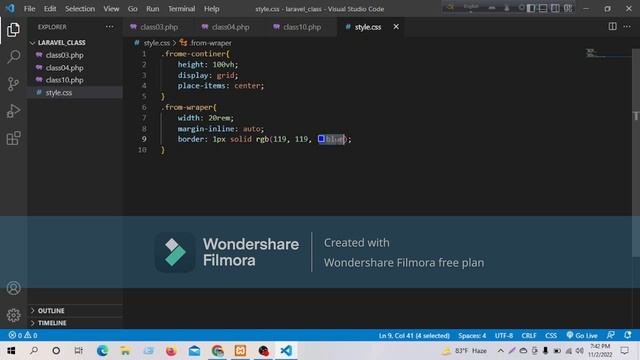The image size is (640, 360).
Task: Open the Terminal menu
Action: (181, 9)
